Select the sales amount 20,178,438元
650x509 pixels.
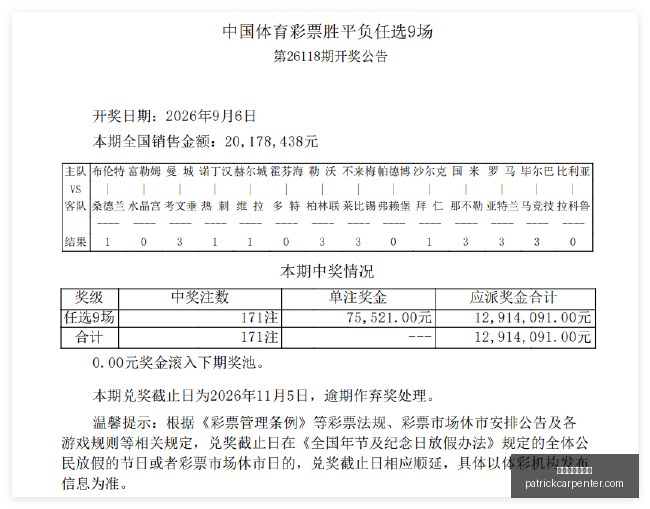click(272, 142)
